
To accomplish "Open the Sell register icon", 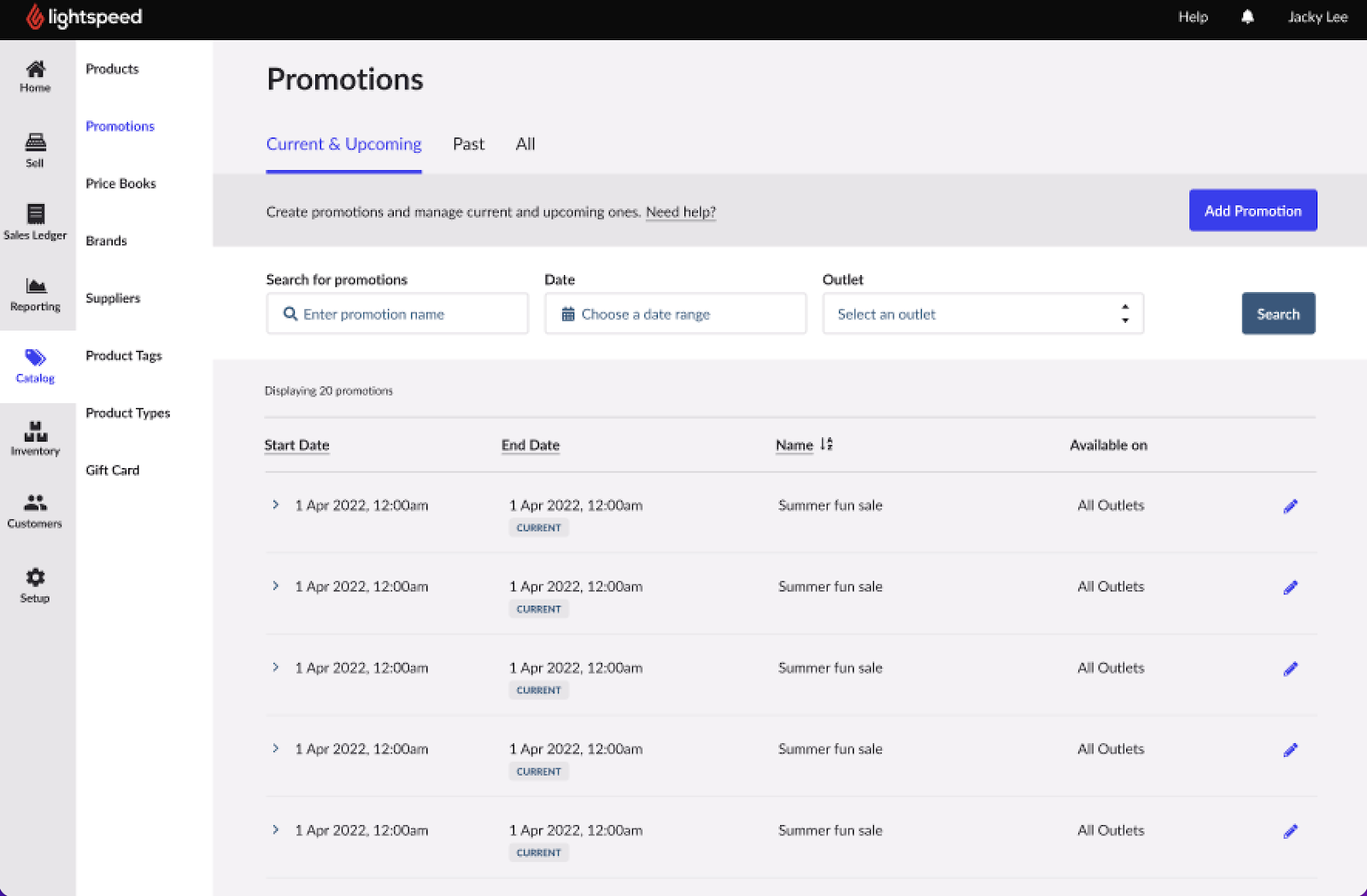I will pos(35,149).
